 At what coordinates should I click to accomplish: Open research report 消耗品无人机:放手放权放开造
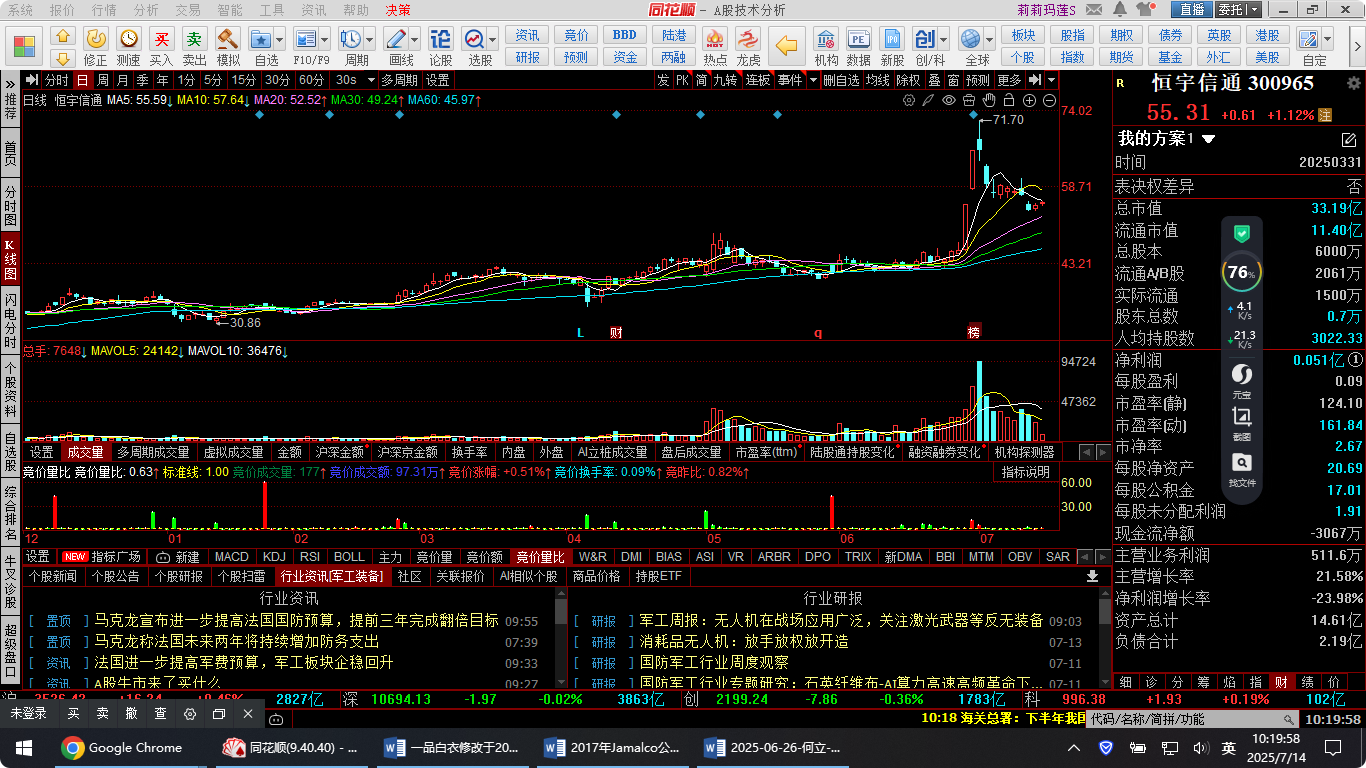[744, 642]
